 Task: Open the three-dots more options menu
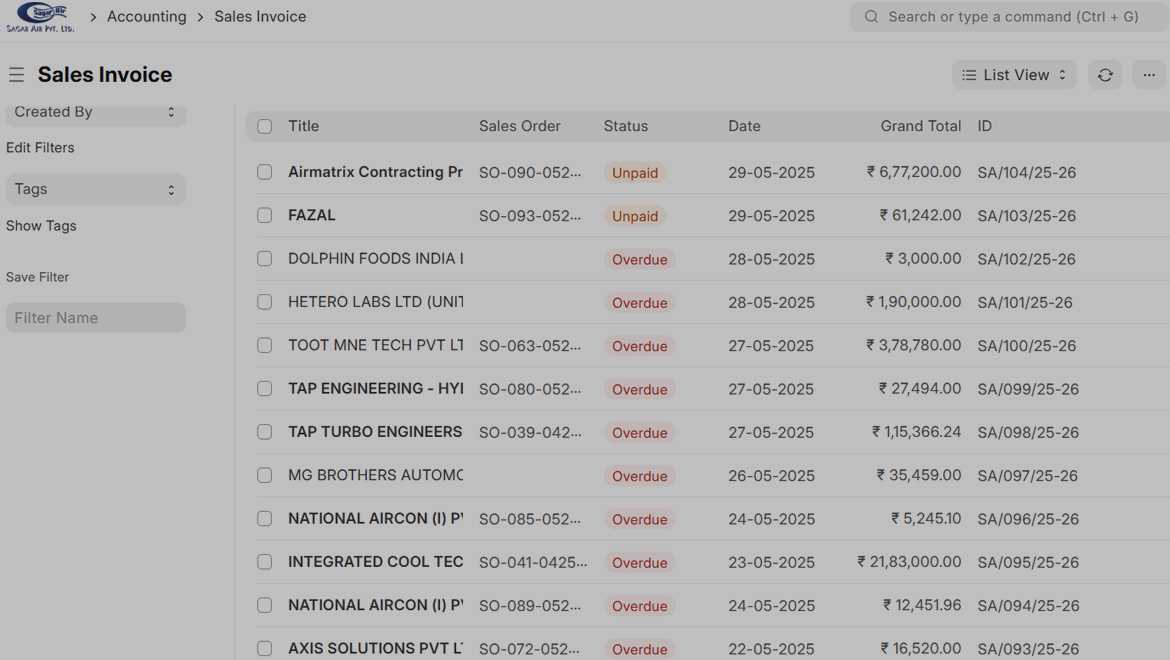1149,75
